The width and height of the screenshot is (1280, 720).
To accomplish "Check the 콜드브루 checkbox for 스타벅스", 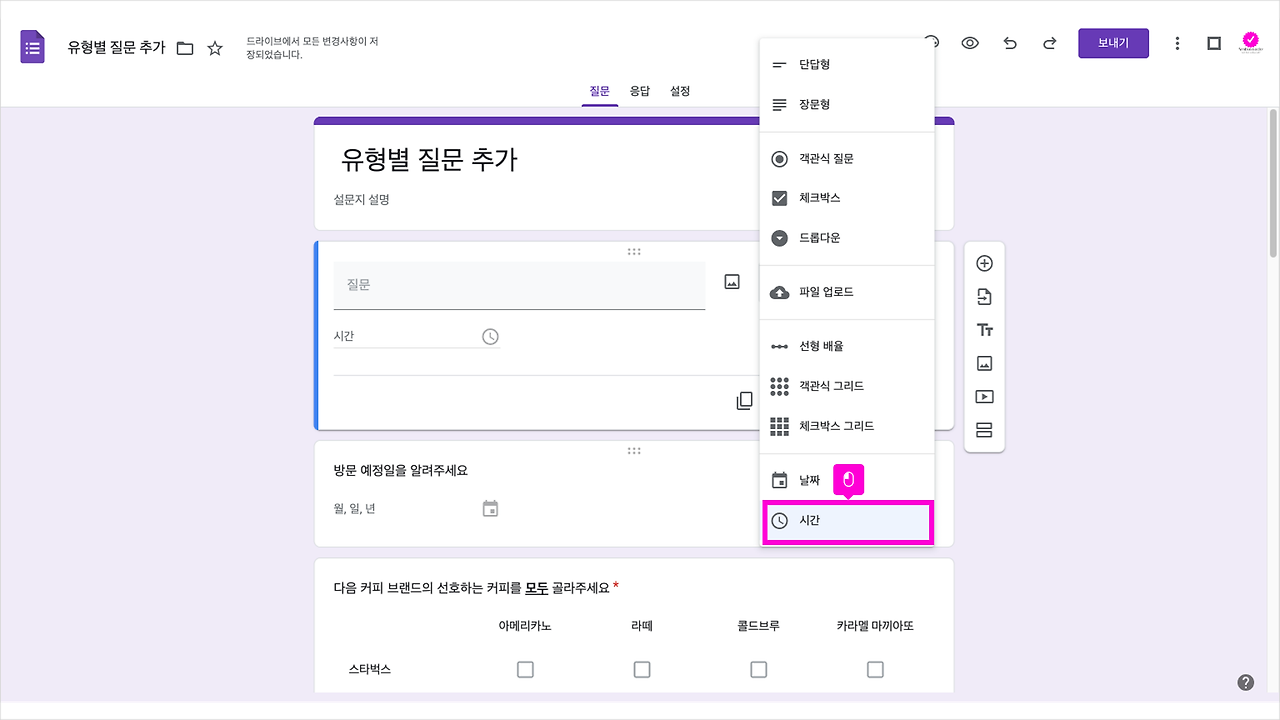I will [758, 669].
